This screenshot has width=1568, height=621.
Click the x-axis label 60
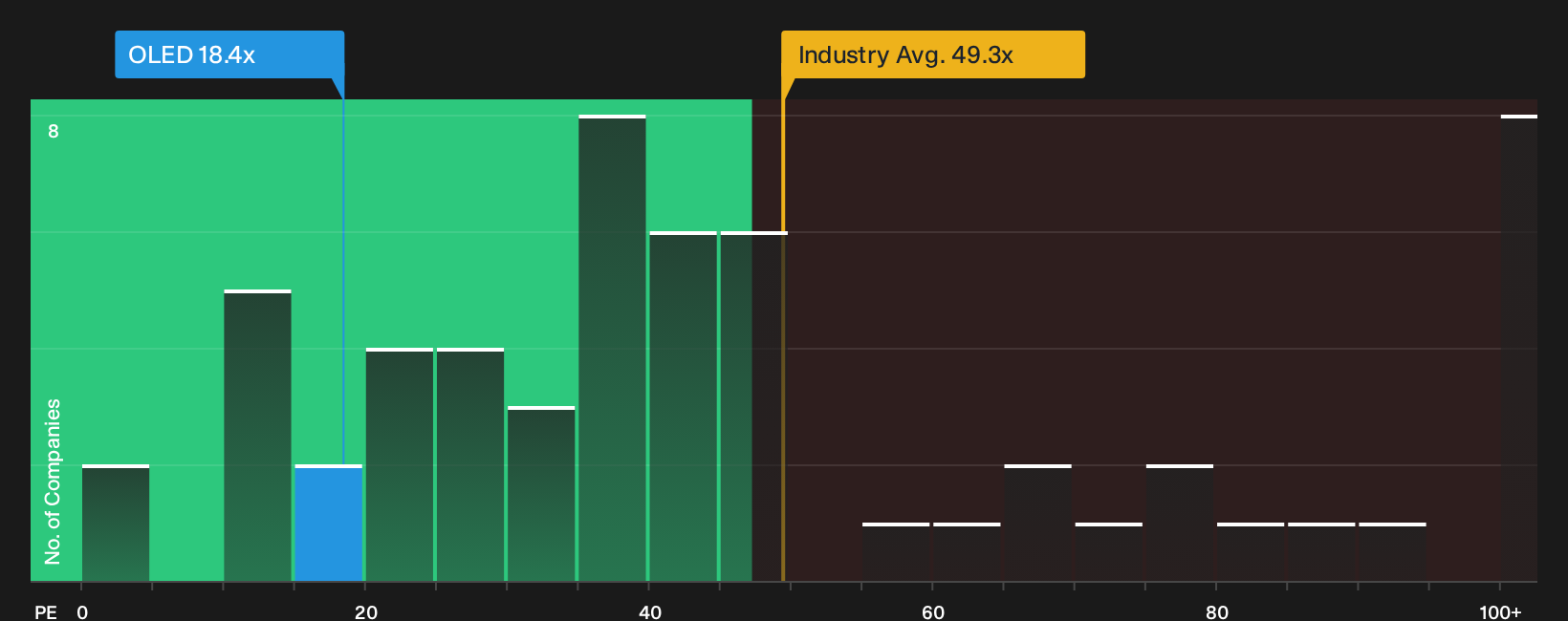(933, 611)
